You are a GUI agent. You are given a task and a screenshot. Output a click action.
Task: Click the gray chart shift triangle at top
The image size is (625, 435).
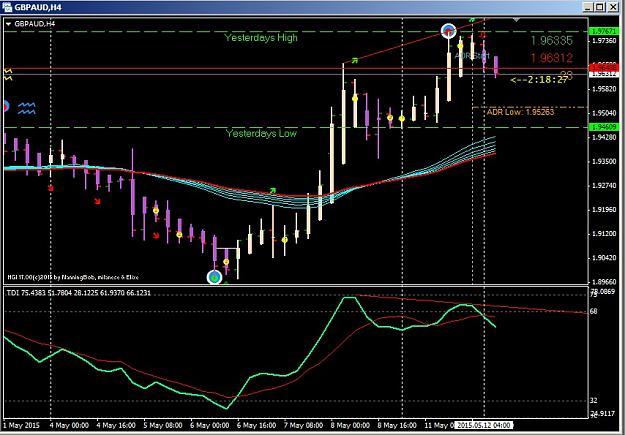tap(516, 20)
